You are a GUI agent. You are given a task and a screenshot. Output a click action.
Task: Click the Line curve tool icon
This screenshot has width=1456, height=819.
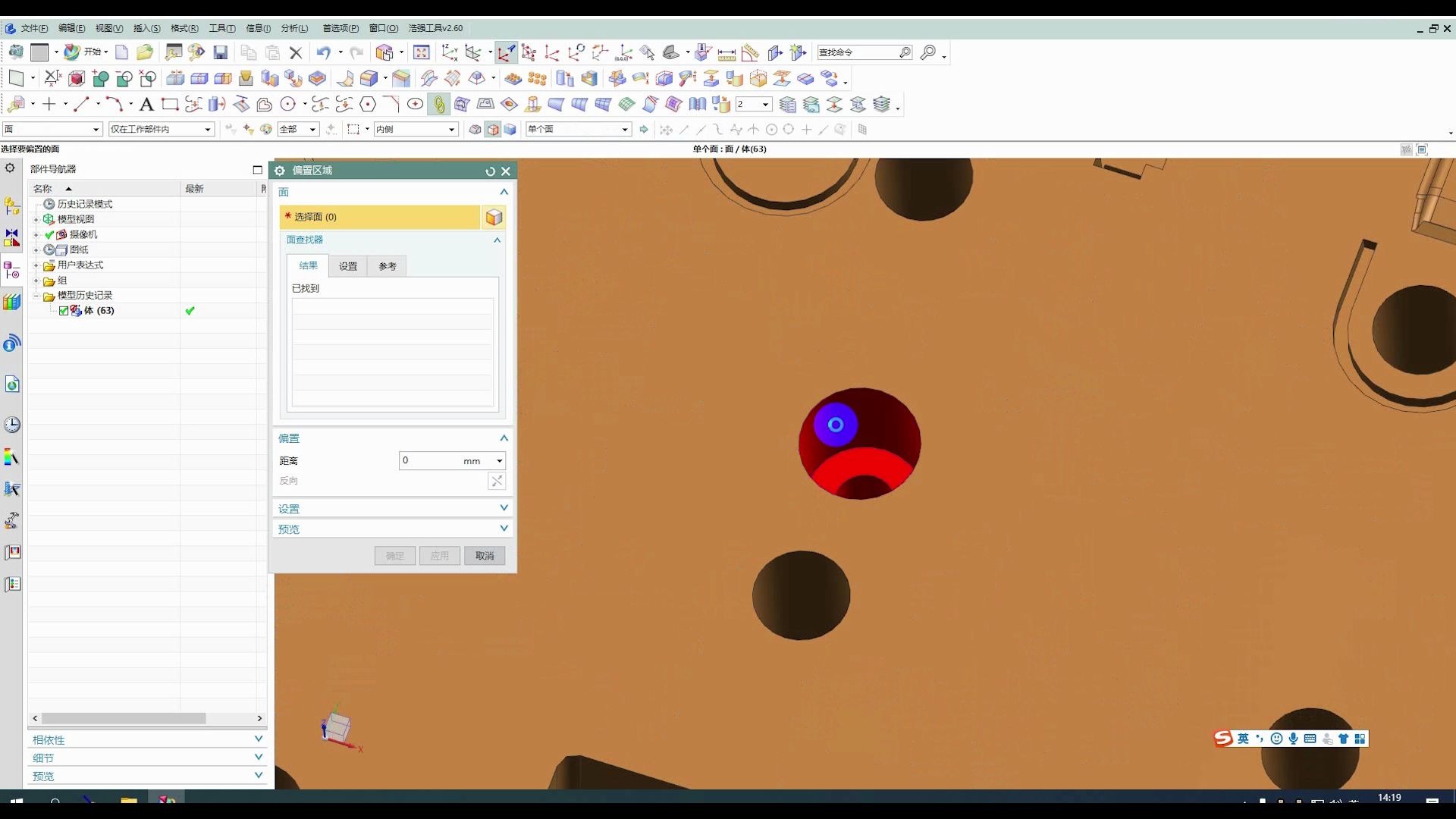coord(81,104)
